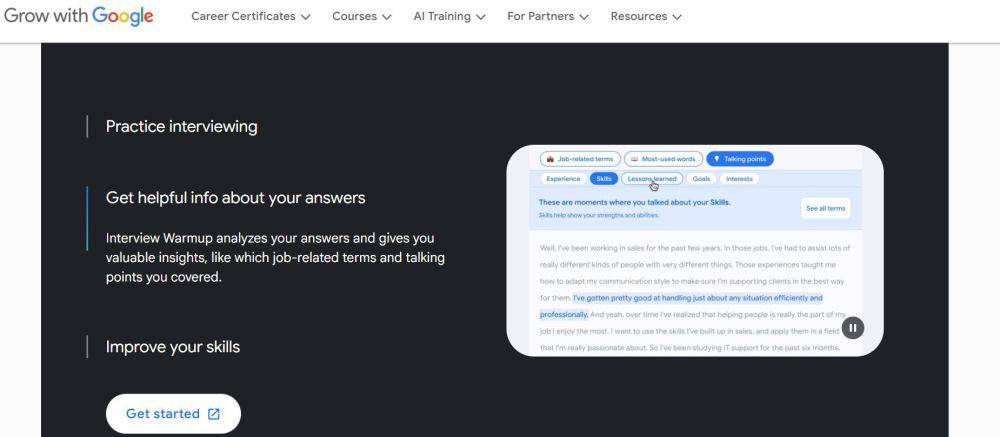Choose the Experience filter chip
Screen dimensions: 1000x437
563,179
